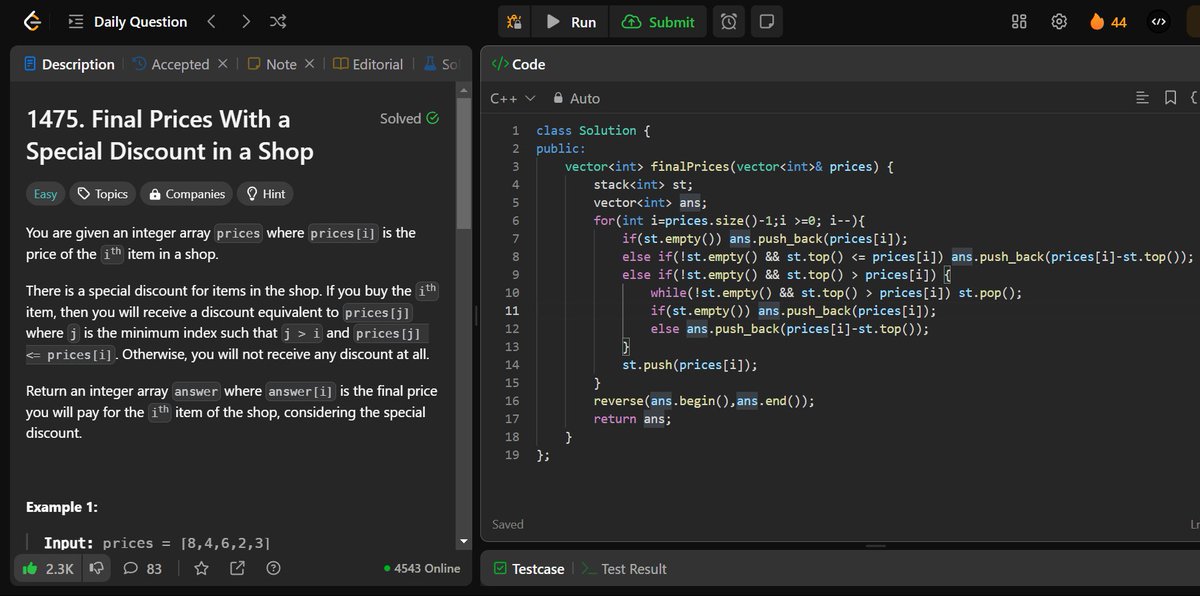1200x596 pixels.
Task: Open the Daily Question problem list
Action: click(x=127, y=21)
